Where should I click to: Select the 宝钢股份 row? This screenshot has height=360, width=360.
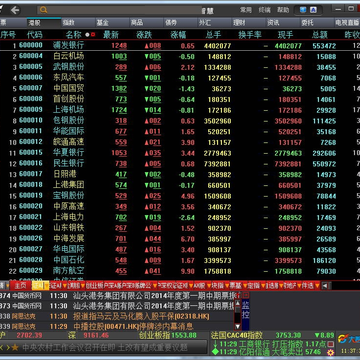pos(180,196)
